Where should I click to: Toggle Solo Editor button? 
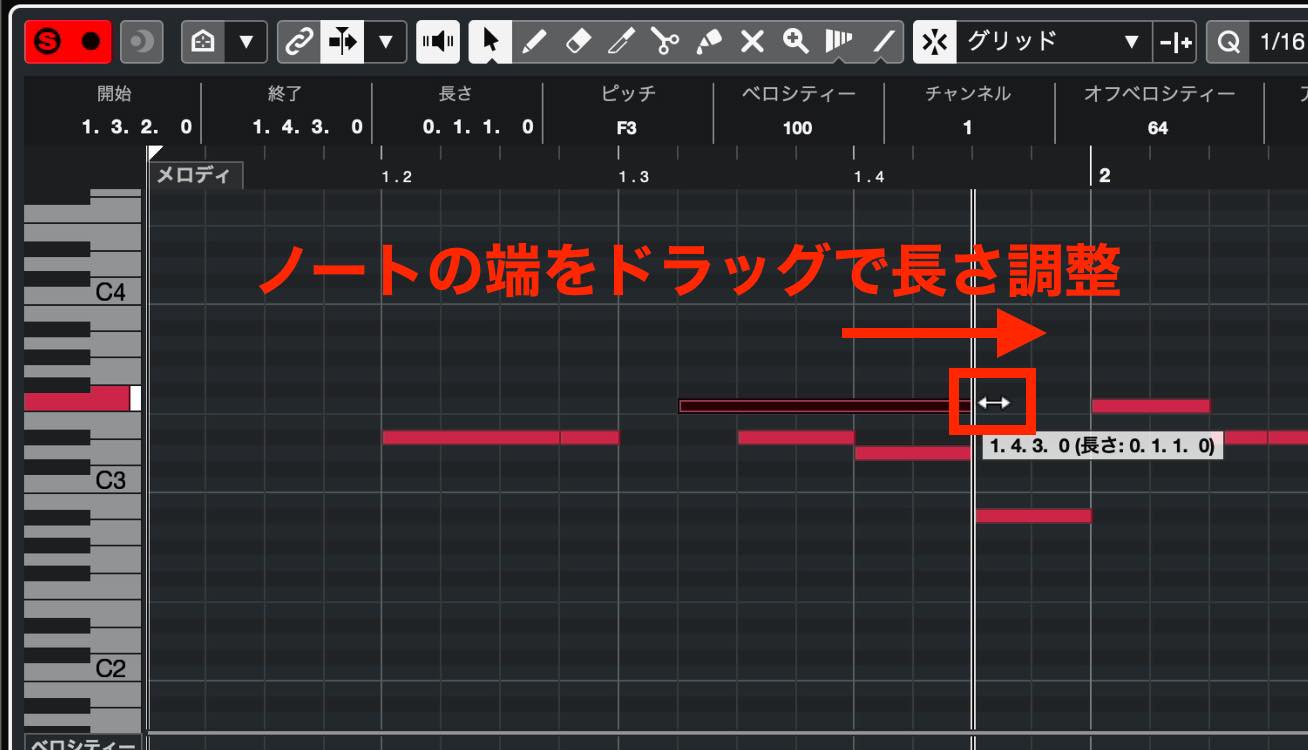49,42
